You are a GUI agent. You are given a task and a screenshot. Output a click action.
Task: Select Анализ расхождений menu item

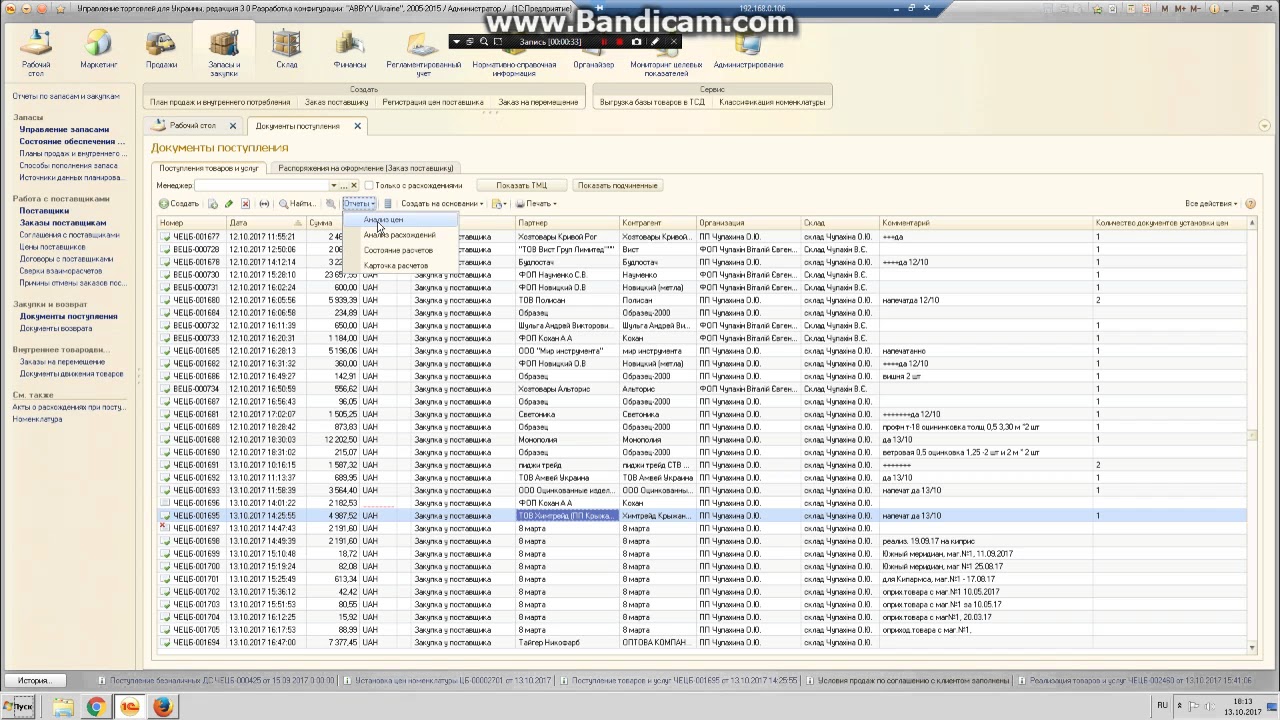pos(399,235)
